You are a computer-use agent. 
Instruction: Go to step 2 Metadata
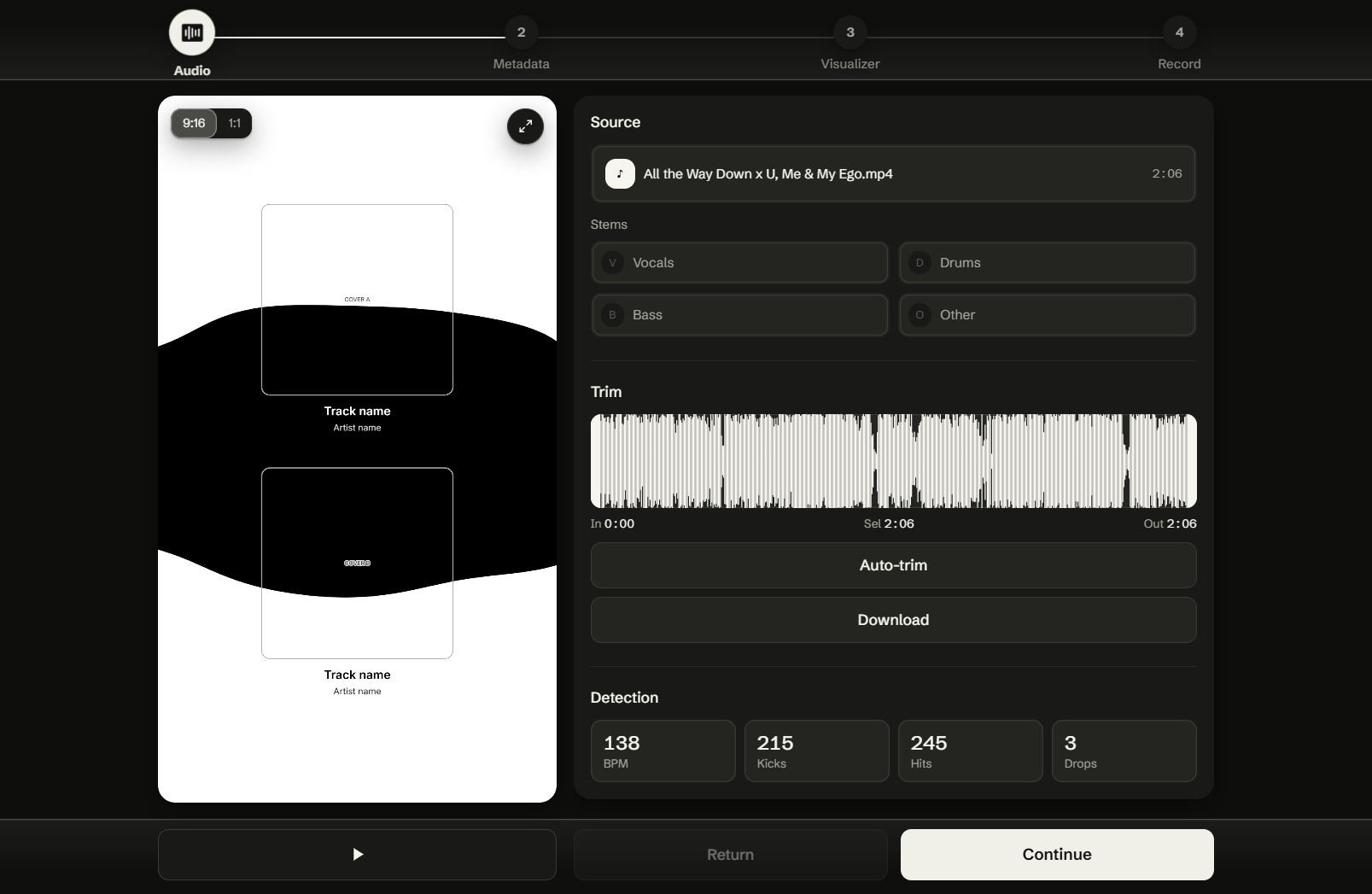[x=521, y=32]
